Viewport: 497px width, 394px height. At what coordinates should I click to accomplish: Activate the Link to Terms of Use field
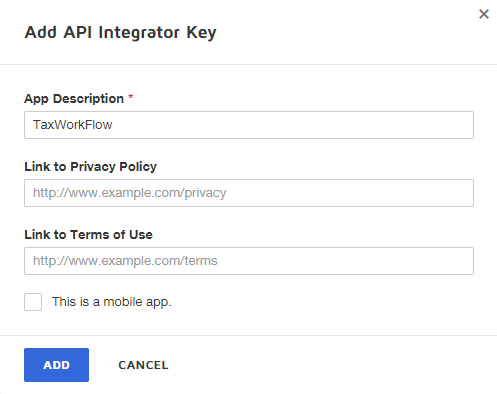click(249, 261)
